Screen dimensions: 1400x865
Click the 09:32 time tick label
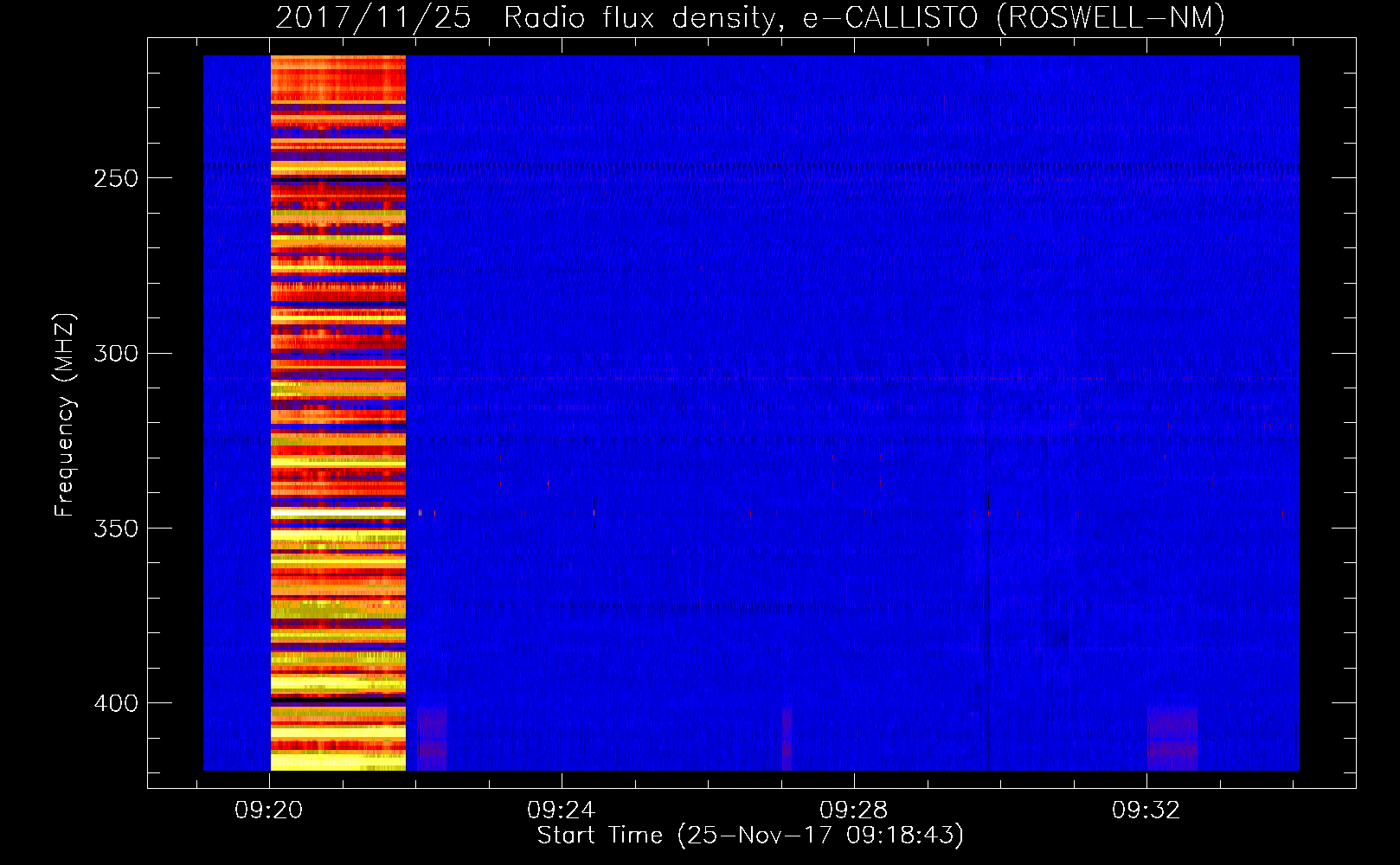pyautogui.click(x=1146, y=811)
